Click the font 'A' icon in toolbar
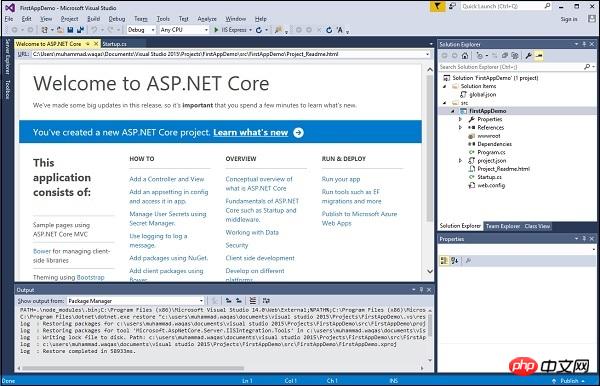600x386 pixels. [x=340, y=30]
